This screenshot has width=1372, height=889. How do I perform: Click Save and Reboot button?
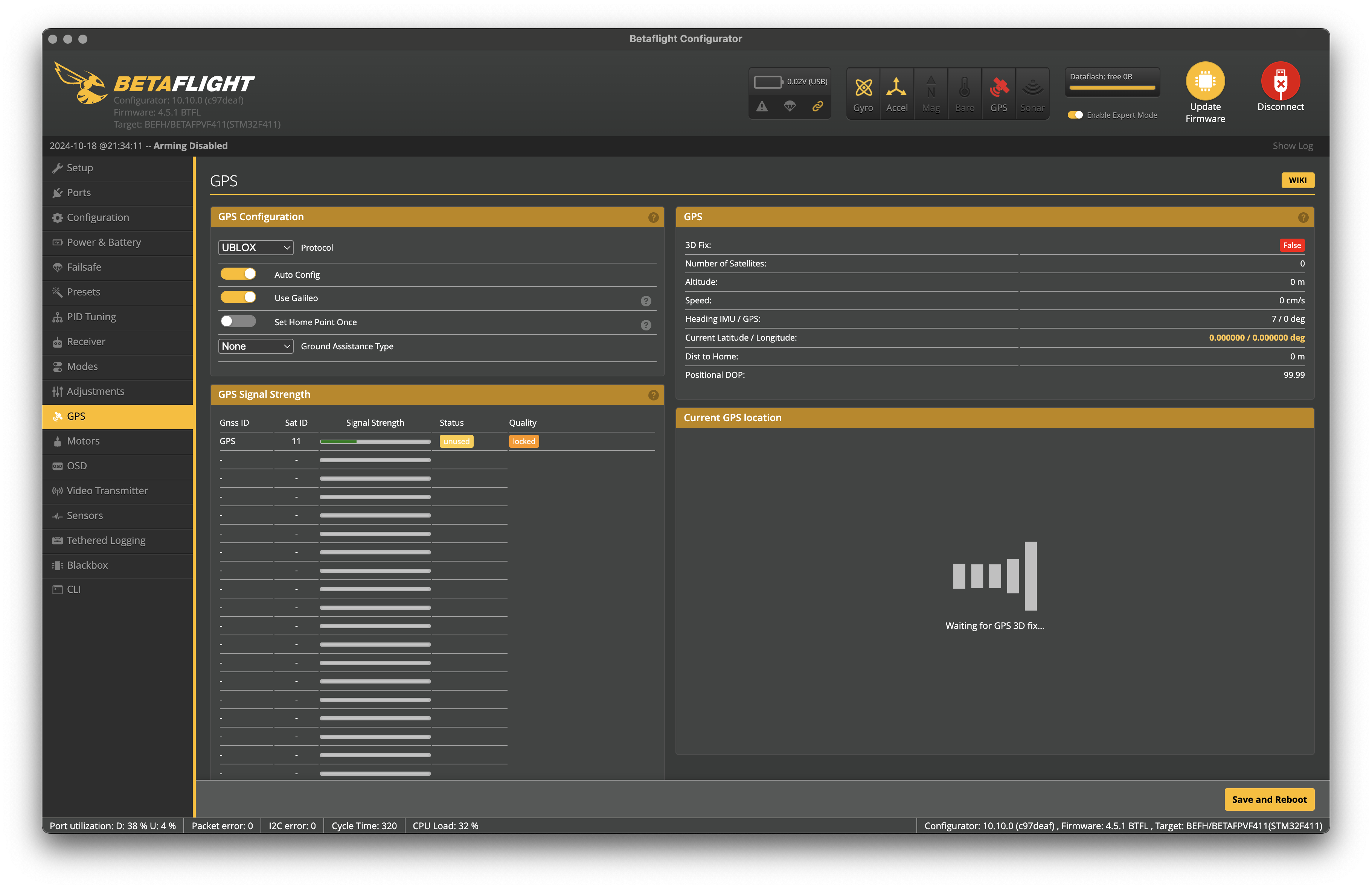[x=1269, y=799]
